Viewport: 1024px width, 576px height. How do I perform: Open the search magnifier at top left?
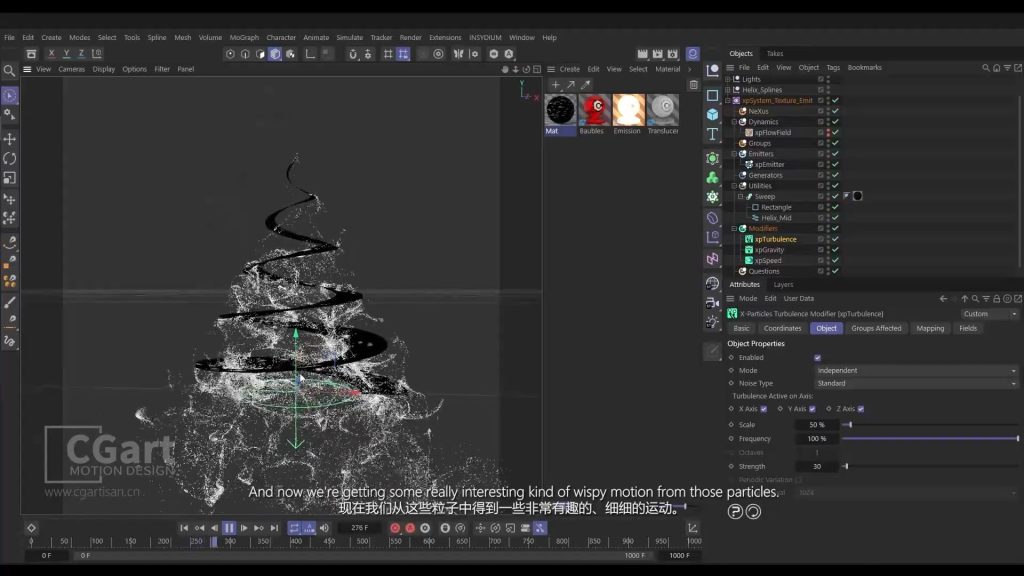9,71
